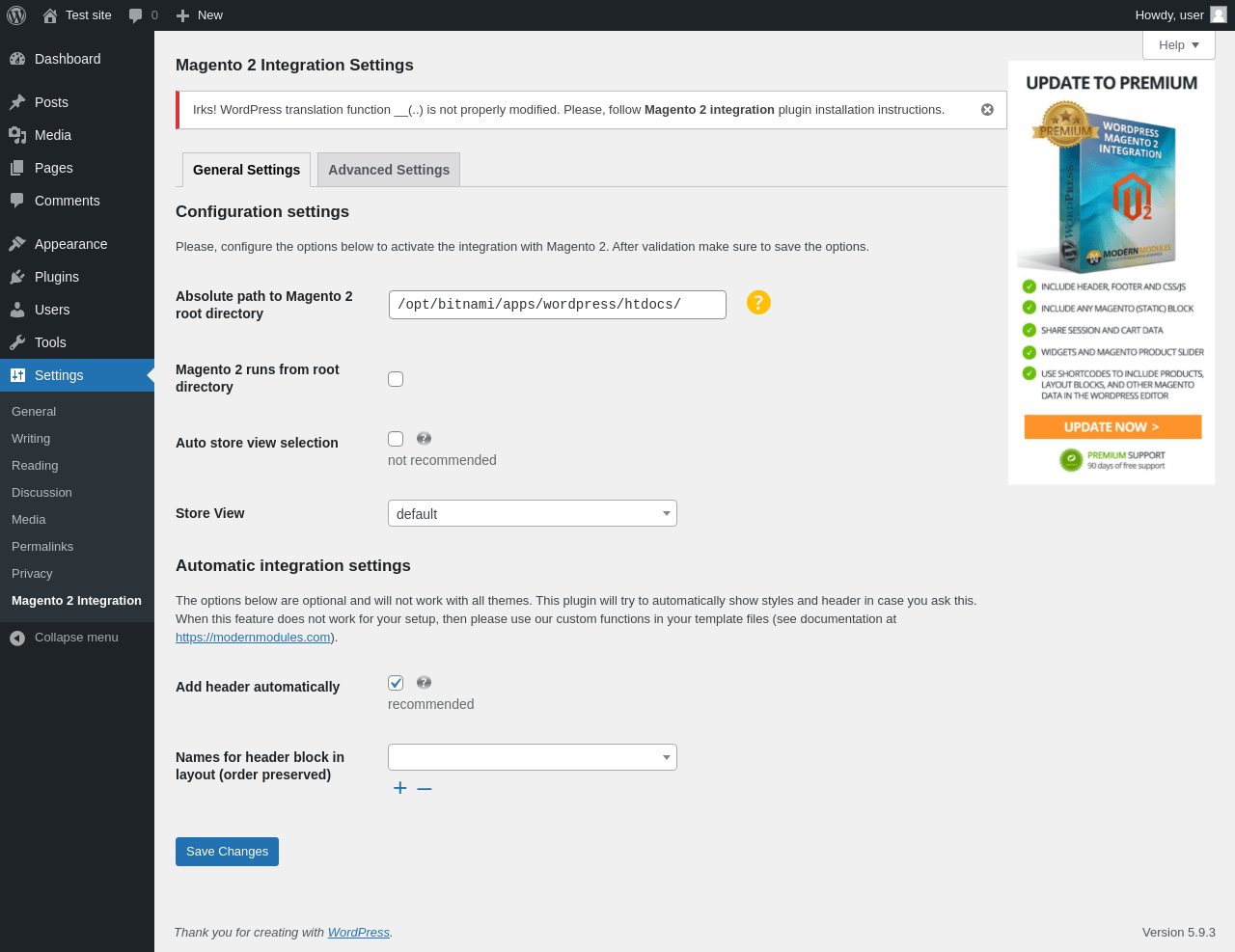
Task: Click Howdy, user account text
Action: [1169, 15]
